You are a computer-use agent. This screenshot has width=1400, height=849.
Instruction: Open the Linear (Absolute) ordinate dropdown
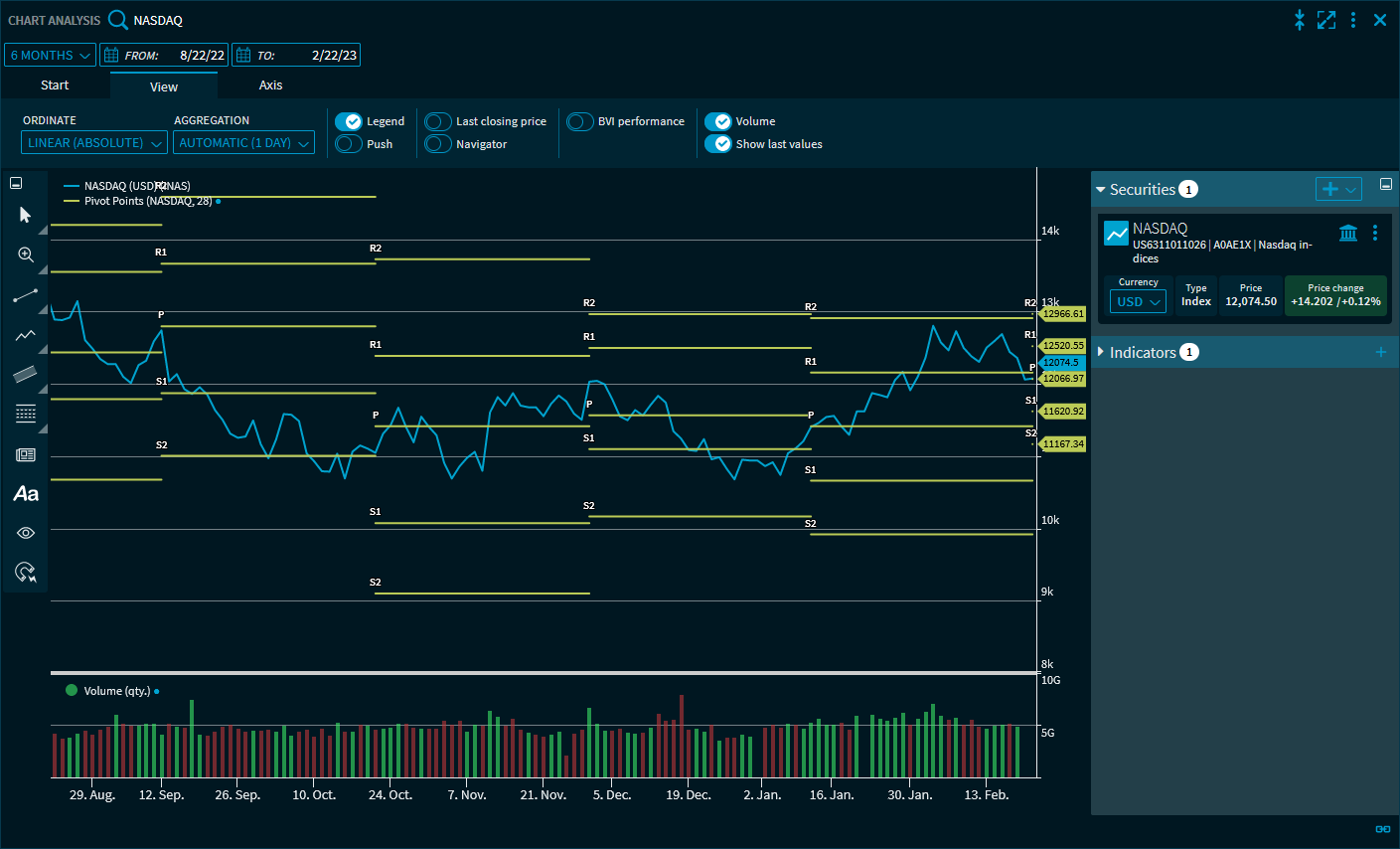point(94,143)
